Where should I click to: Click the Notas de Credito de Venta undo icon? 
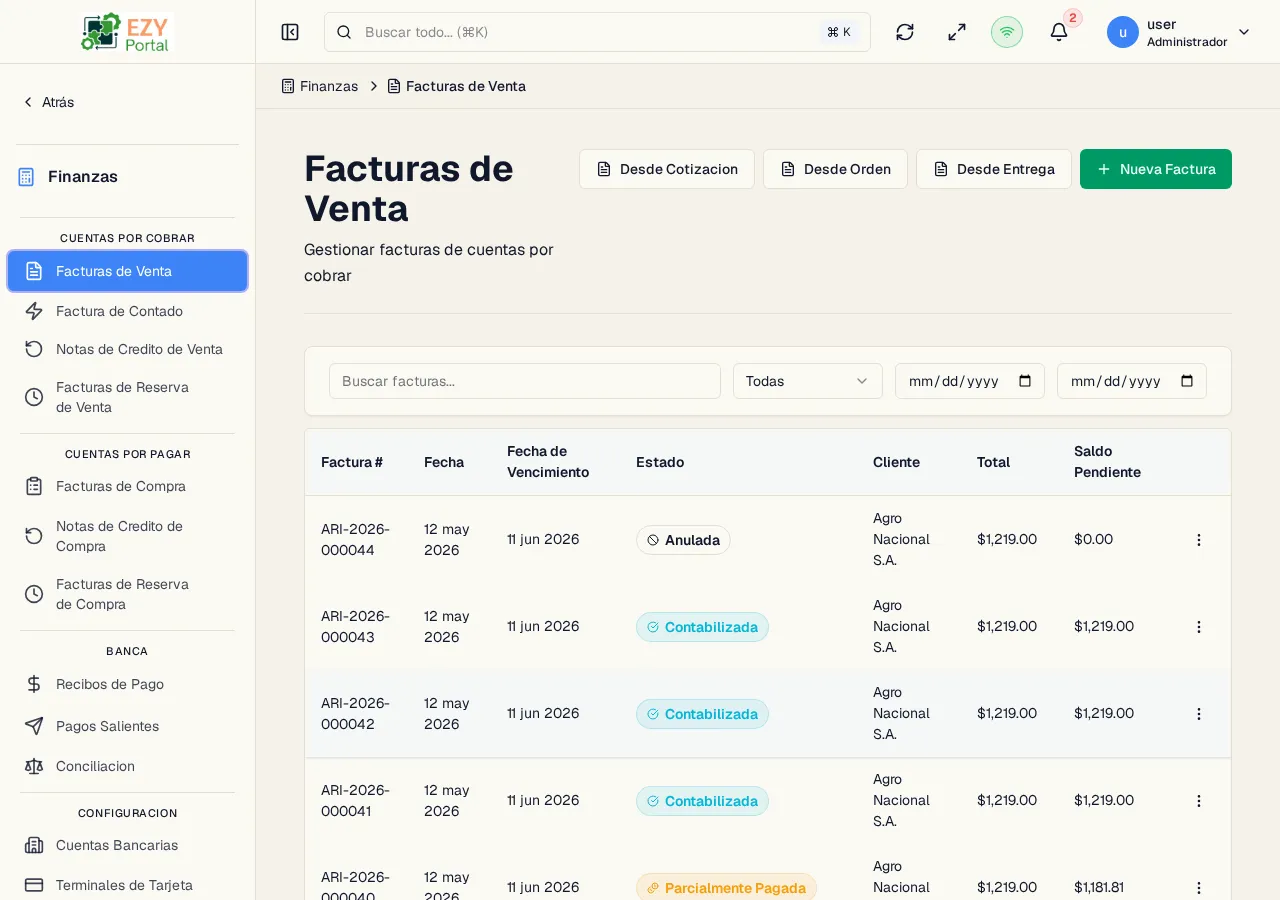click(34, 349)
